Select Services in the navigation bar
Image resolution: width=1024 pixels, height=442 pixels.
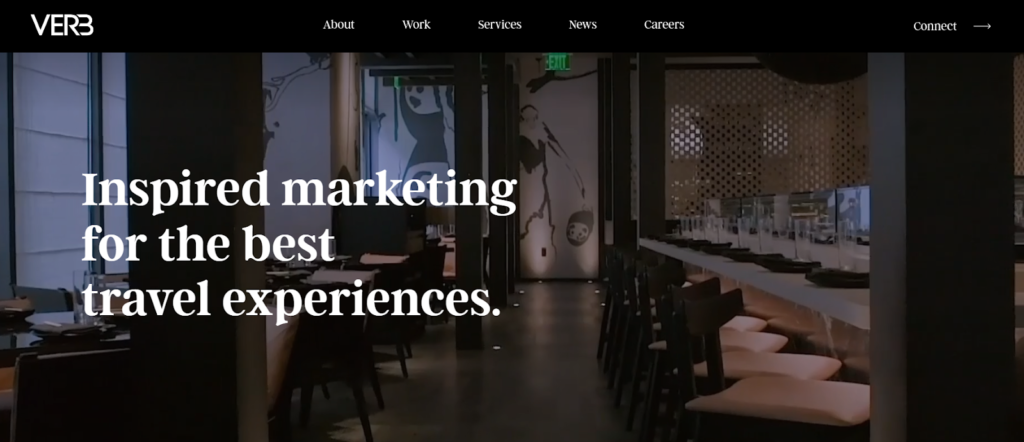(x=500, y=25)
